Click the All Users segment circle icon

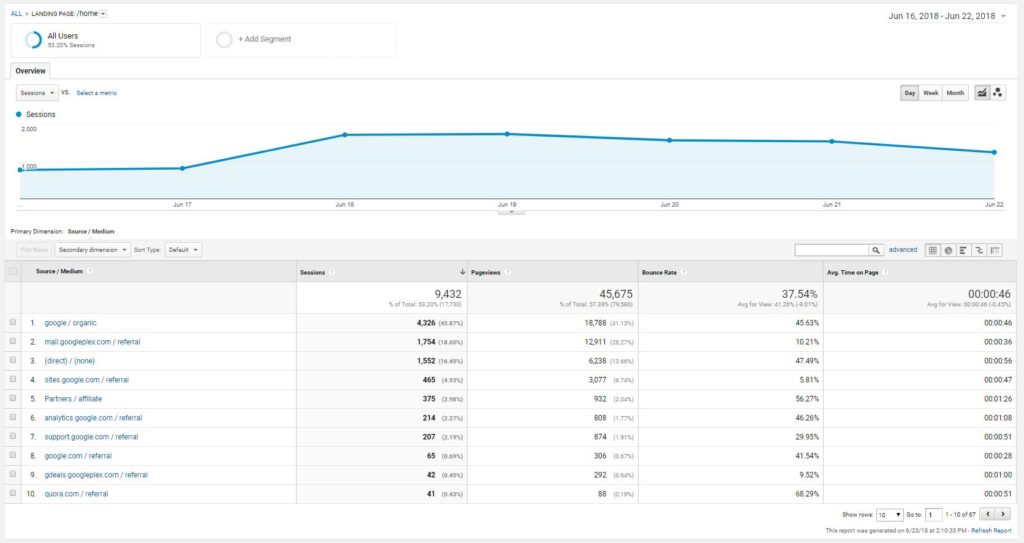click(x=33, y=40)
